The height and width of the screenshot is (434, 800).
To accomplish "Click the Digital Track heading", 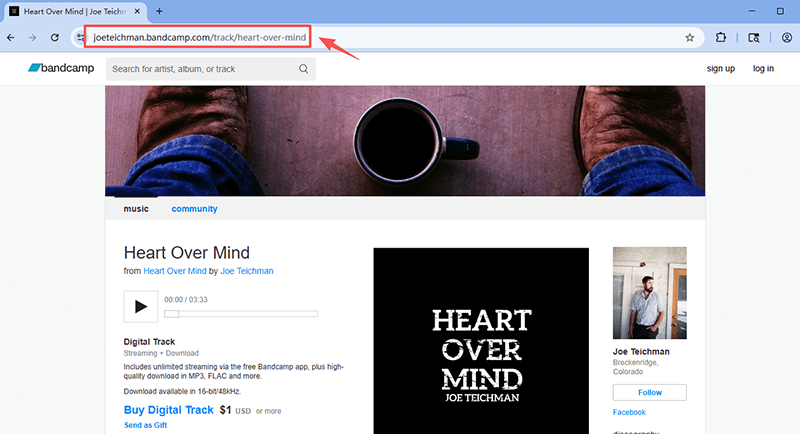I will coord(149,342).
